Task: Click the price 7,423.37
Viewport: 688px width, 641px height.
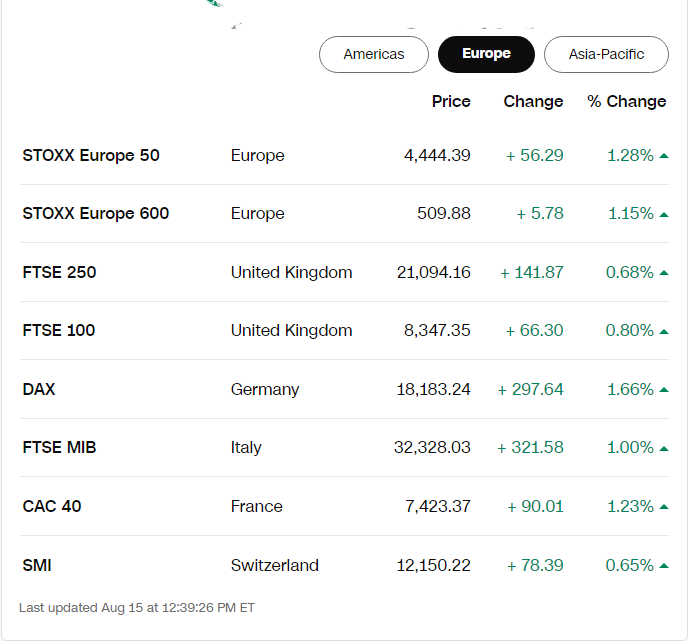Action: [x=437, y=506]
